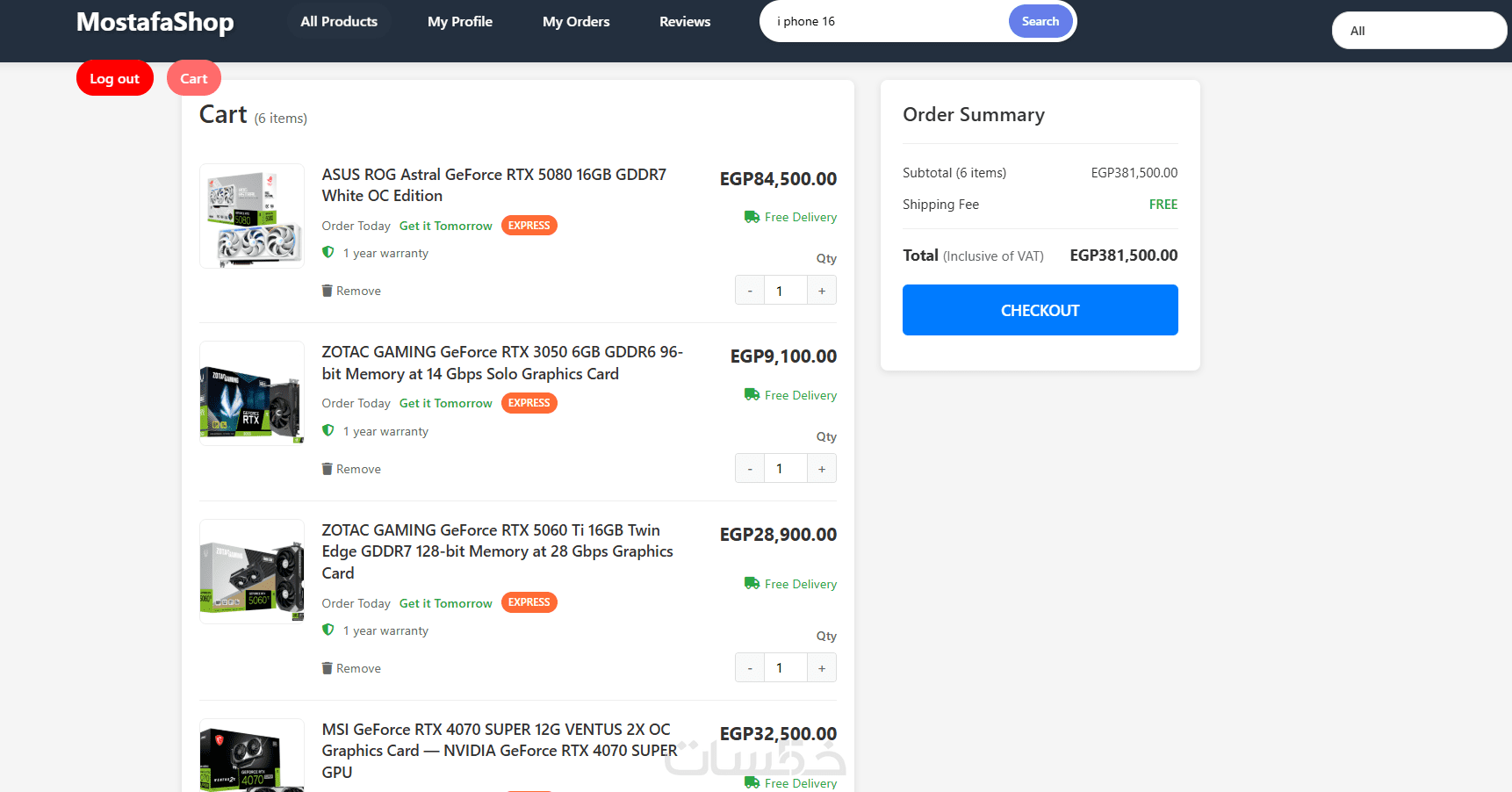Click quantity field for ZOTAC RTX 5060 Ti
The width and height of the screenshot is (1512, 792).
coord(786,668)
